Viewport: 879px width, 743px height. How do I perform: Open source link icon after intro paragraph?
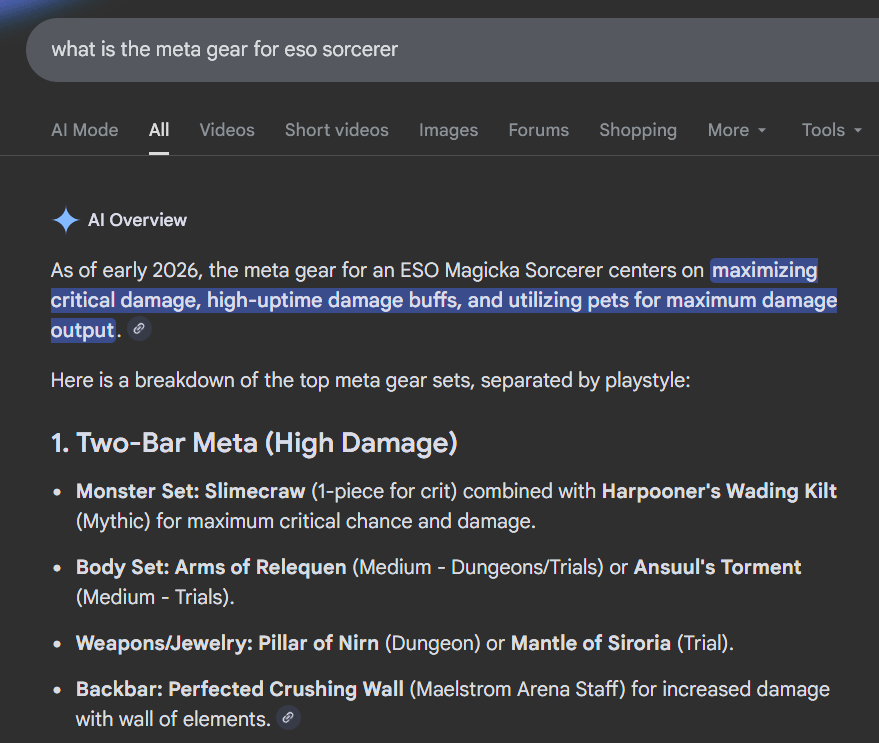[139, 329]
